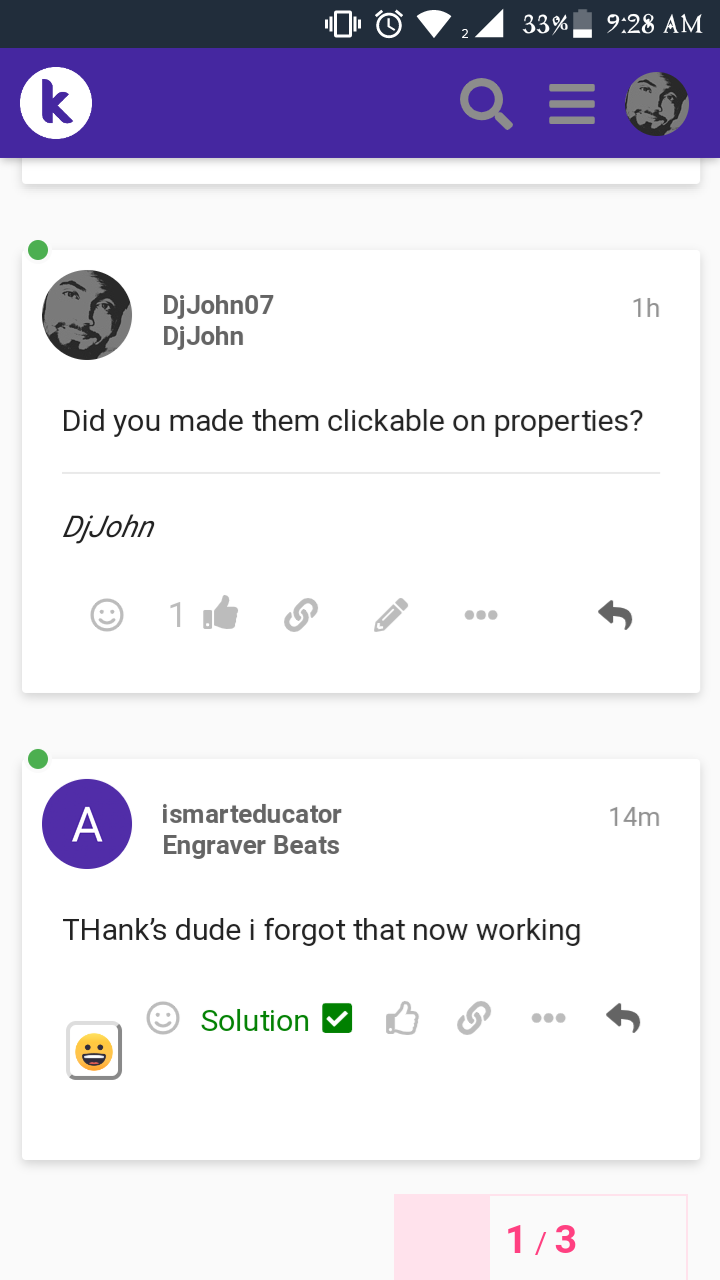Go to Kodular community home logo
This screenshot has width=720, height=1280.
coord(56,104)
